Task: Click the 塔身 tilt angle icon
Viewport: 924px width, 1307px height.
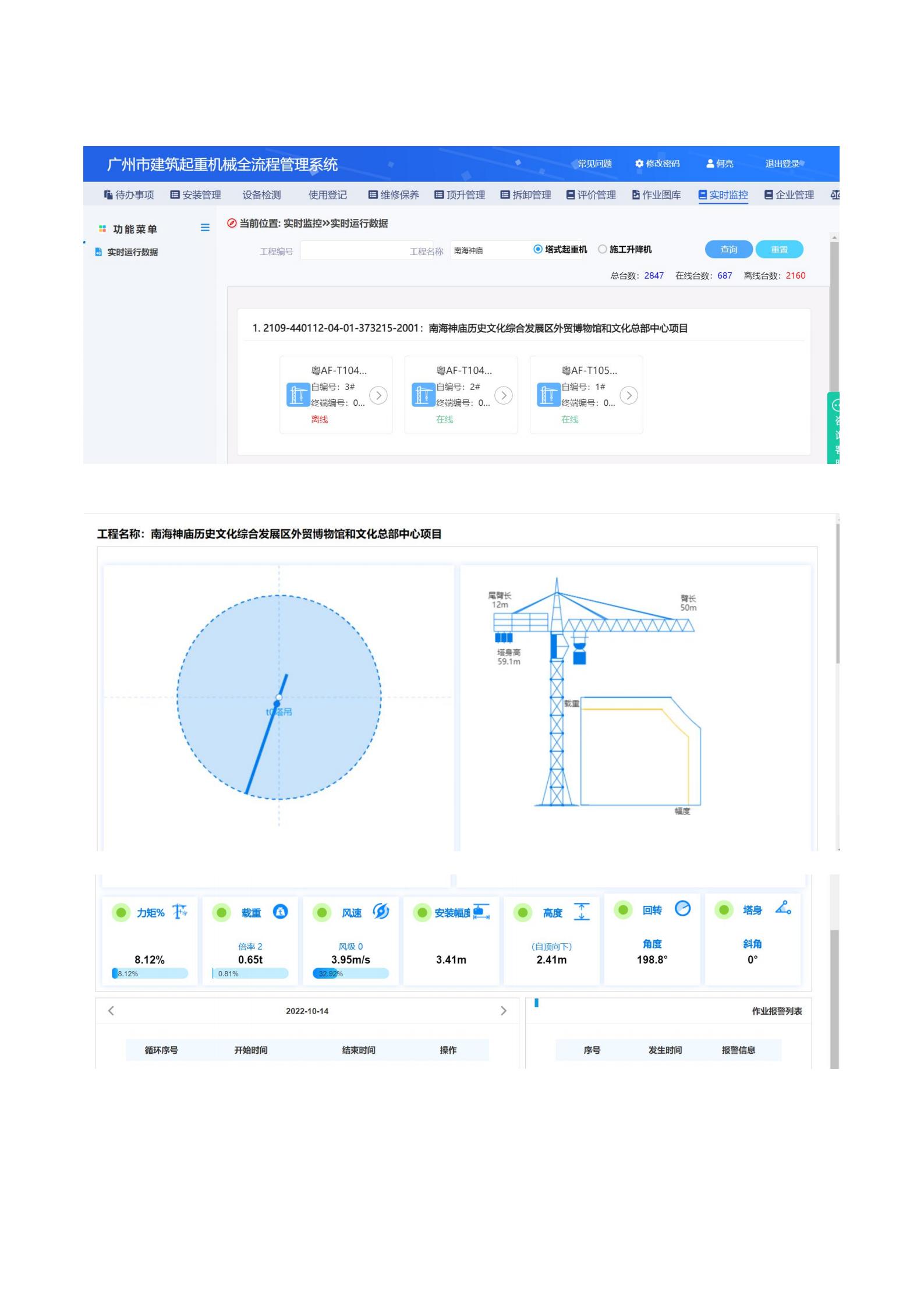Action: [x=783, y=908]
